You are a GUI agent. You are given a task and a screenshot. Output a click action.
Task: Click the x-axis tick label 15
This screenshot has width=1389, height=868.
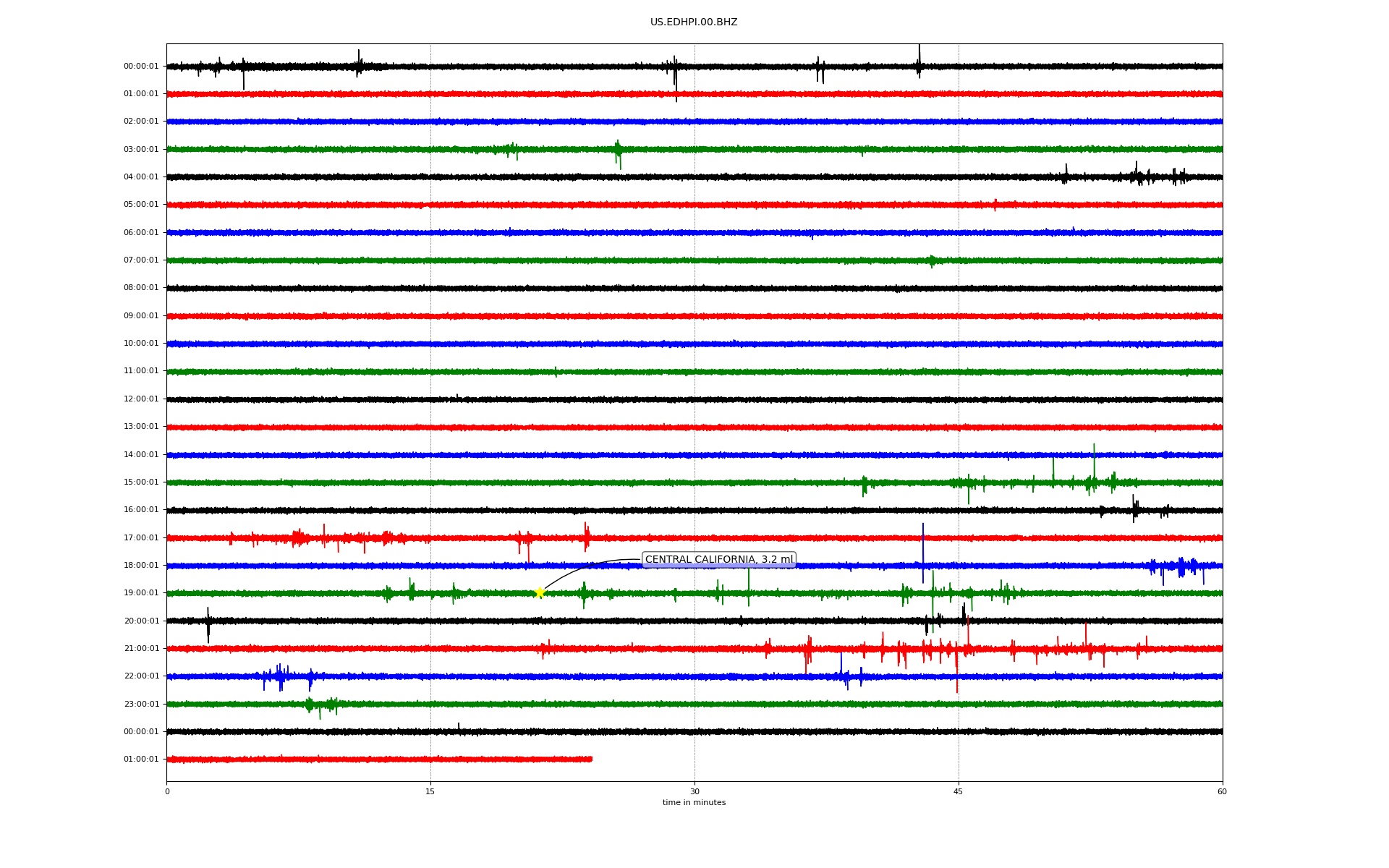pyautogui.click(x=430, y=792)
